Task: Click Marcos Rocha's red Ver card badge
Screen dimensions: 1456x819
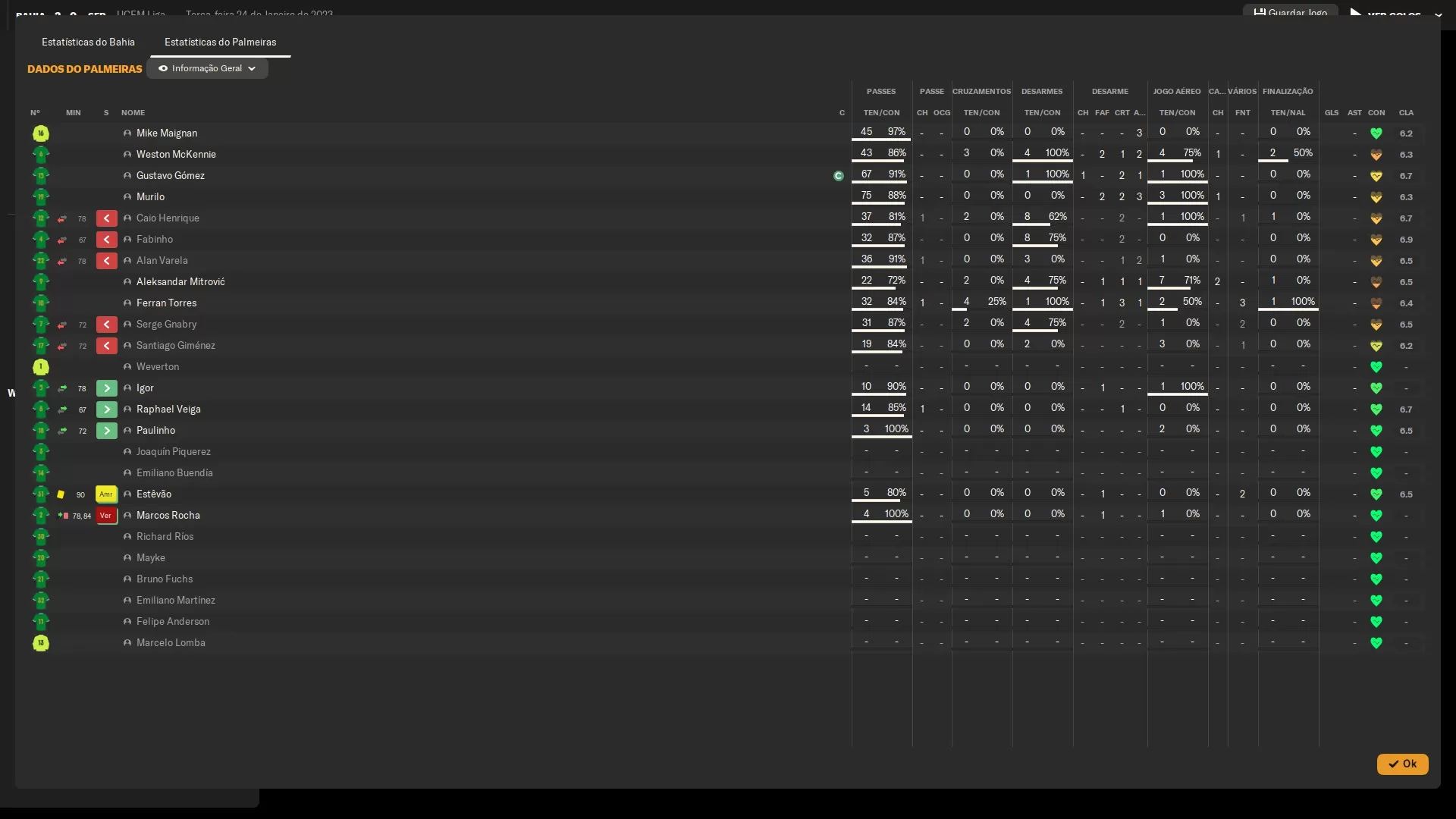Action: point(106,516)
